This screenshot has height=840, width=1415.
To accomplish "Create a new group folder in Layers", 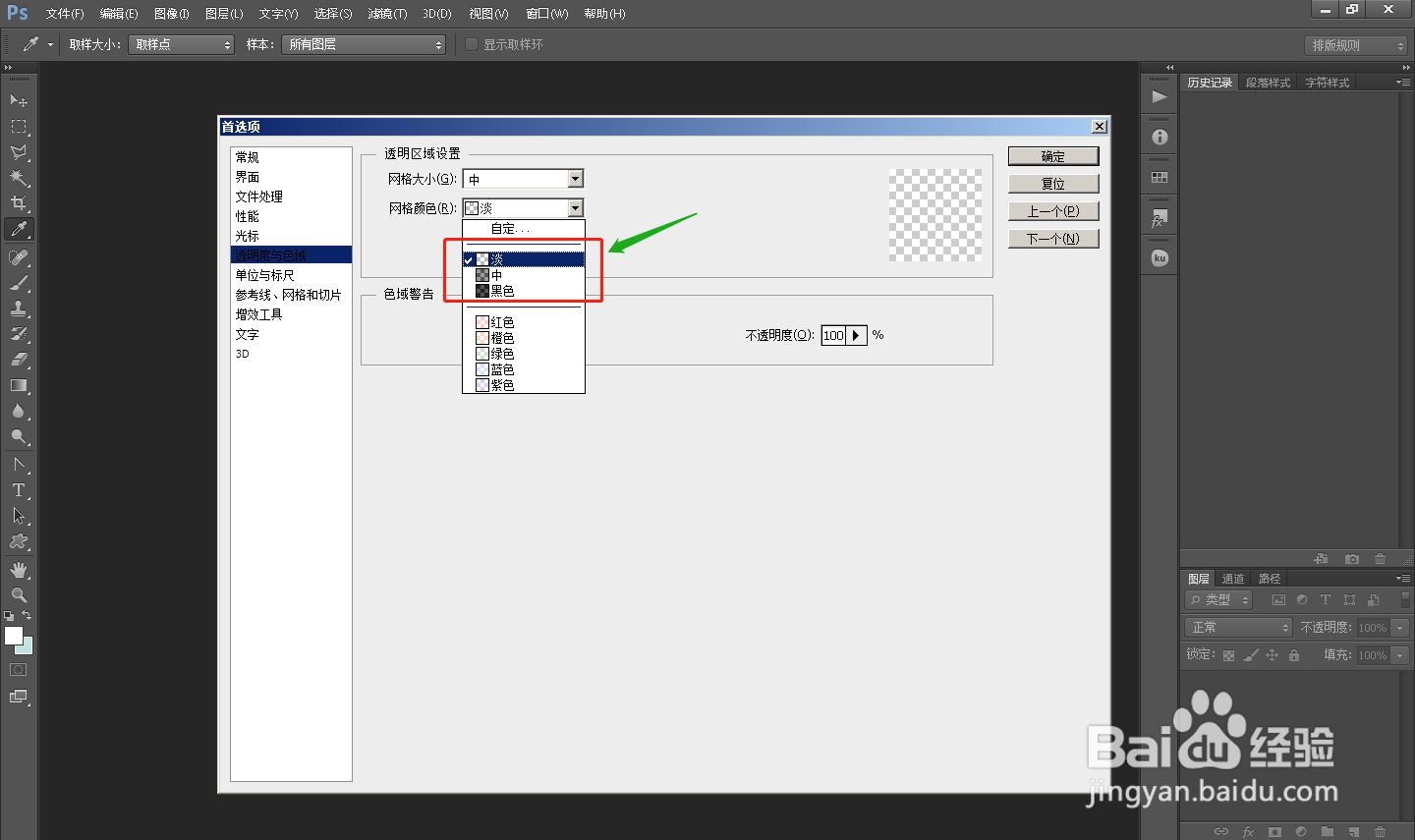I will coord(1327,832).
